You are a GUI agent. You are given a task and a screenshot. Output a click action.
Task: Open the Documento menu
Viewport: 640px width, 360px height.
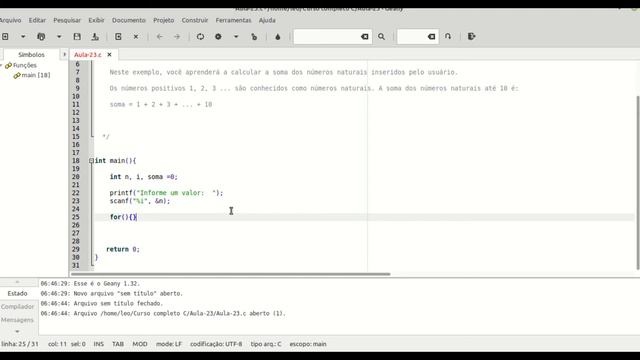129,20
